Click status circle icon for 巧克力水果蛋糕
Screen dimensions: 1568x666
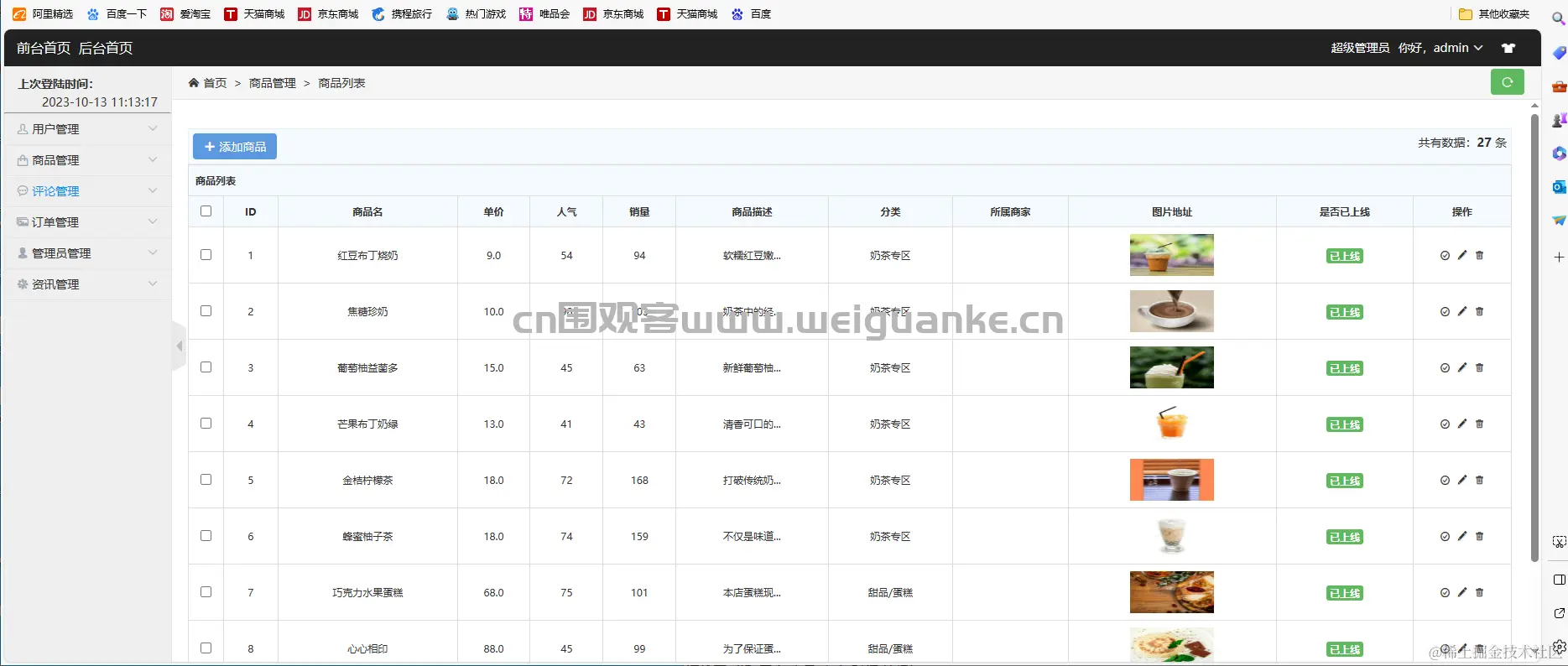pyautogui.click(x=1445, y=593)
